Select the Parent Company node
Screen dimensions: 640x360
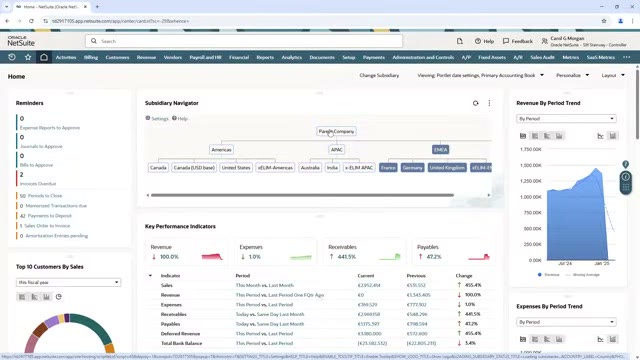point(336,131)
